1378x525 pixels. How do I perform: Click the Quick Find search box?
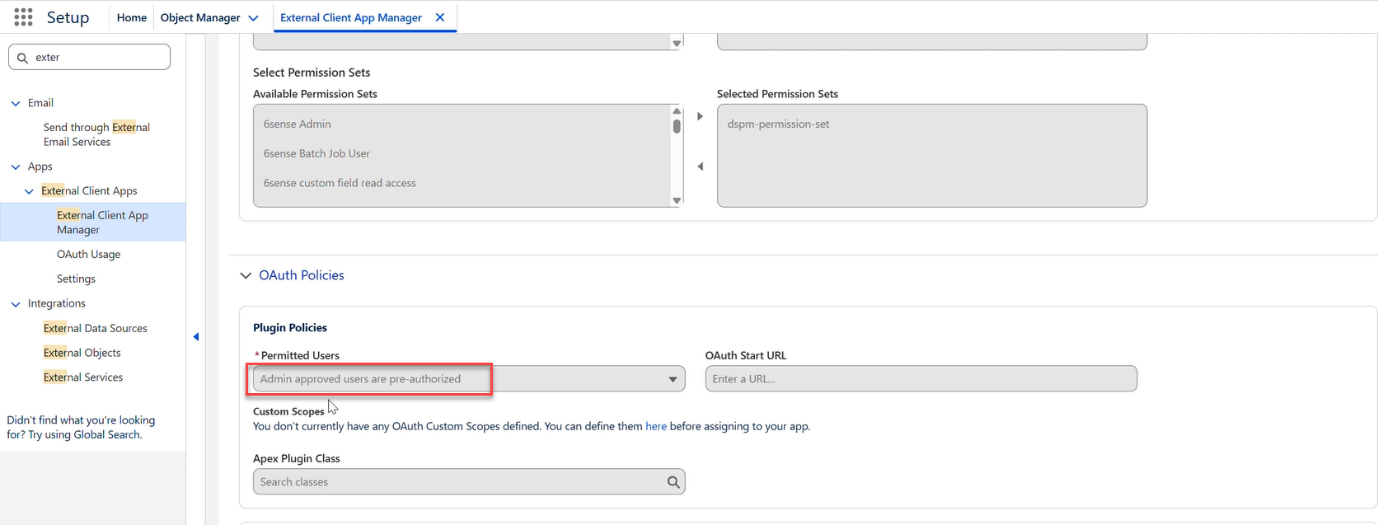(89, 58)
